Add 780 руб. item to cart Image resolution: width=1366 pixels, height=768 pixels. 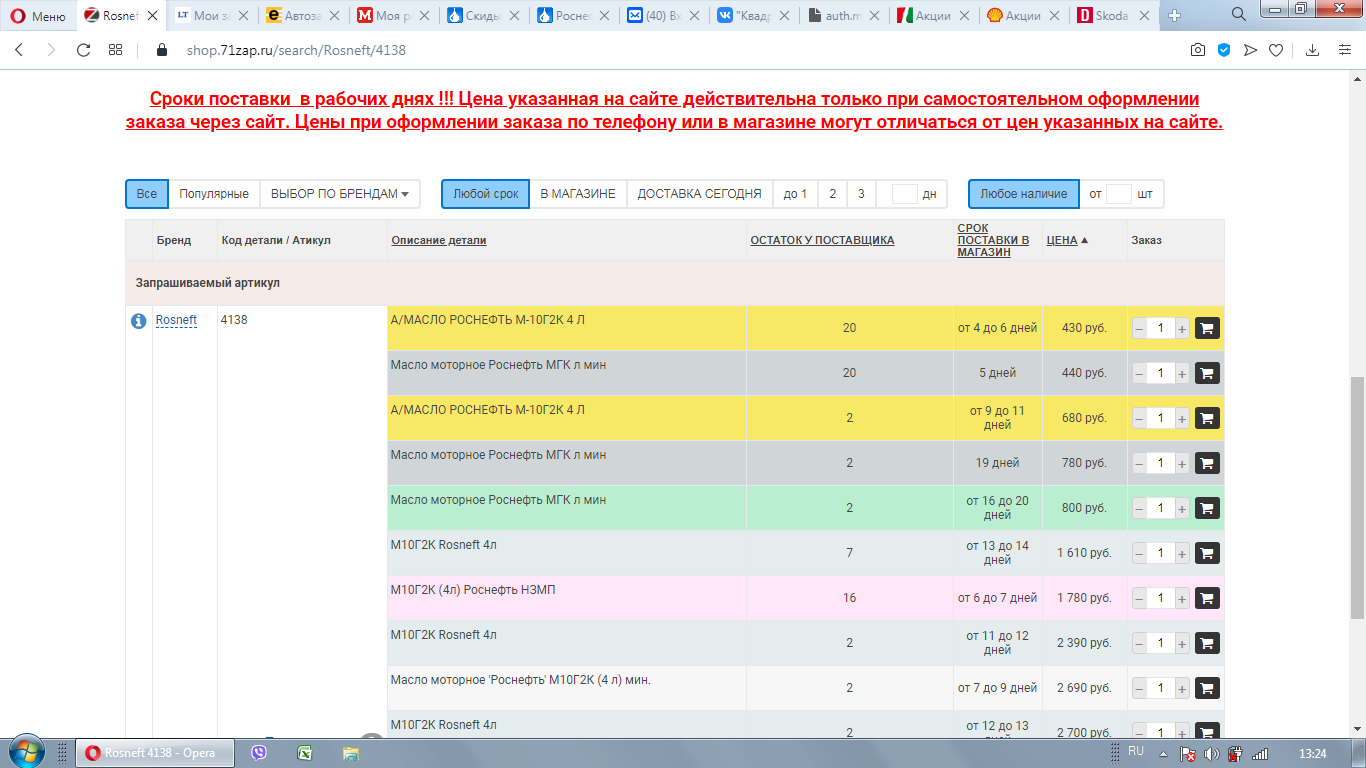1207,463
